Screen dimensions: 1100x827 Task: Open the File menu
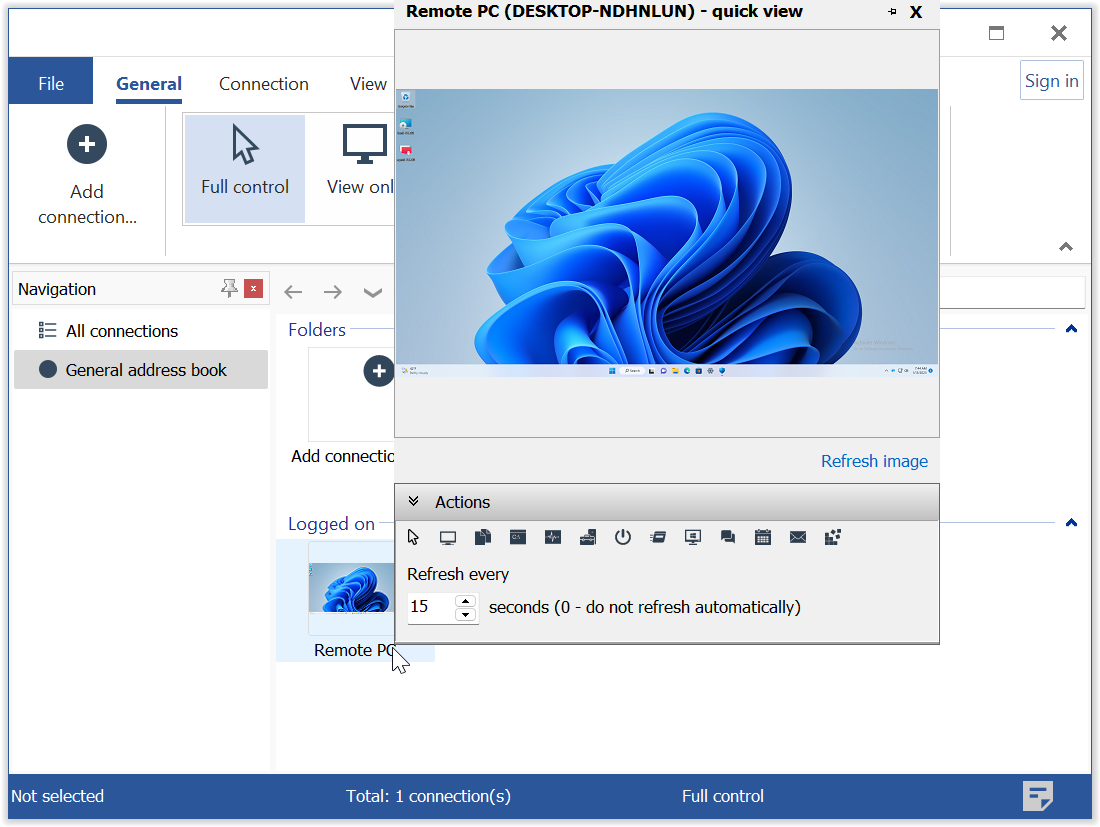(51, 81)
